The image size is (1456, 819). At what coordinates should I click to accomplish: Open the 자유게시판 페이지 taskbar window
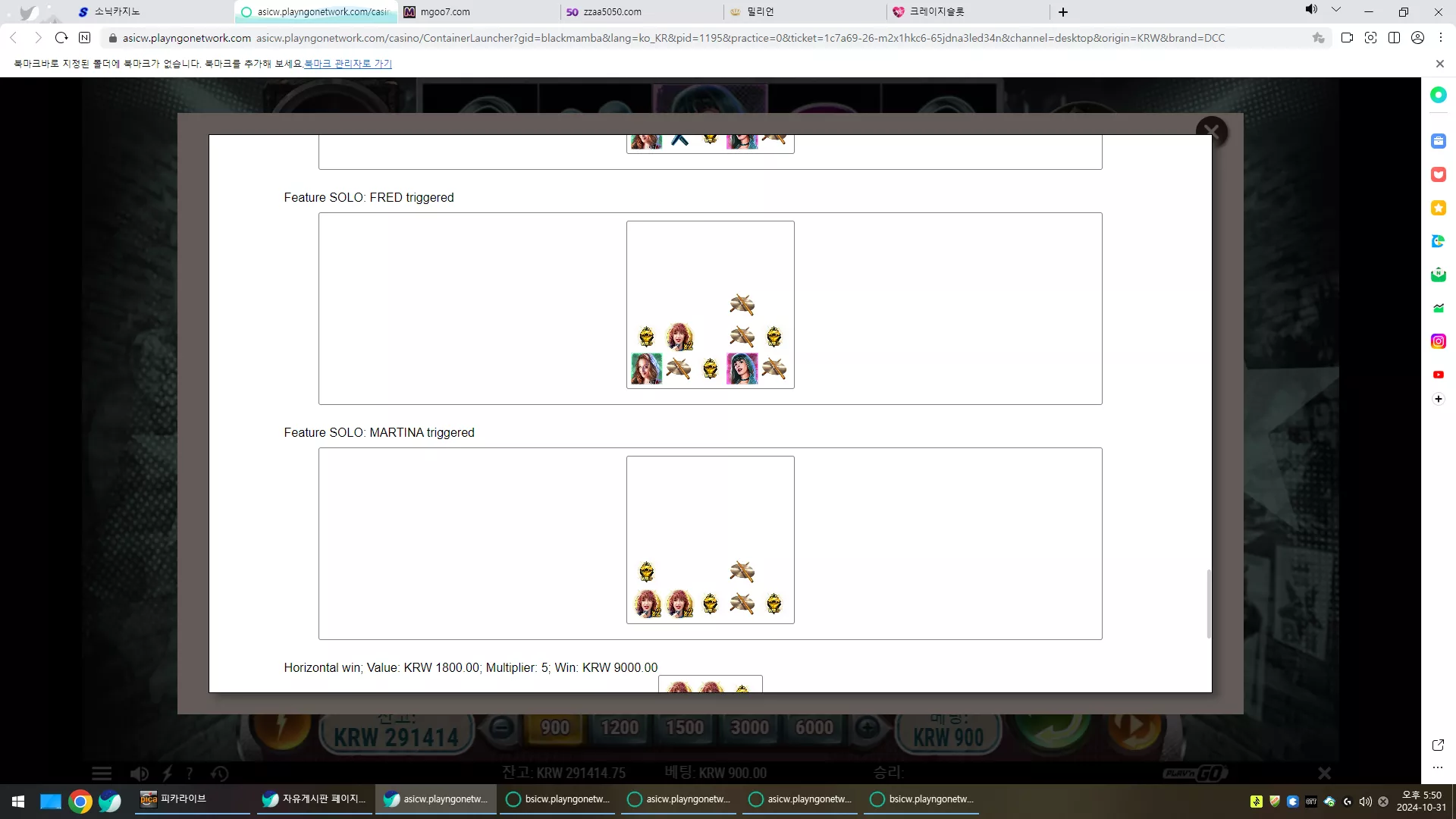tap(315, 799)
